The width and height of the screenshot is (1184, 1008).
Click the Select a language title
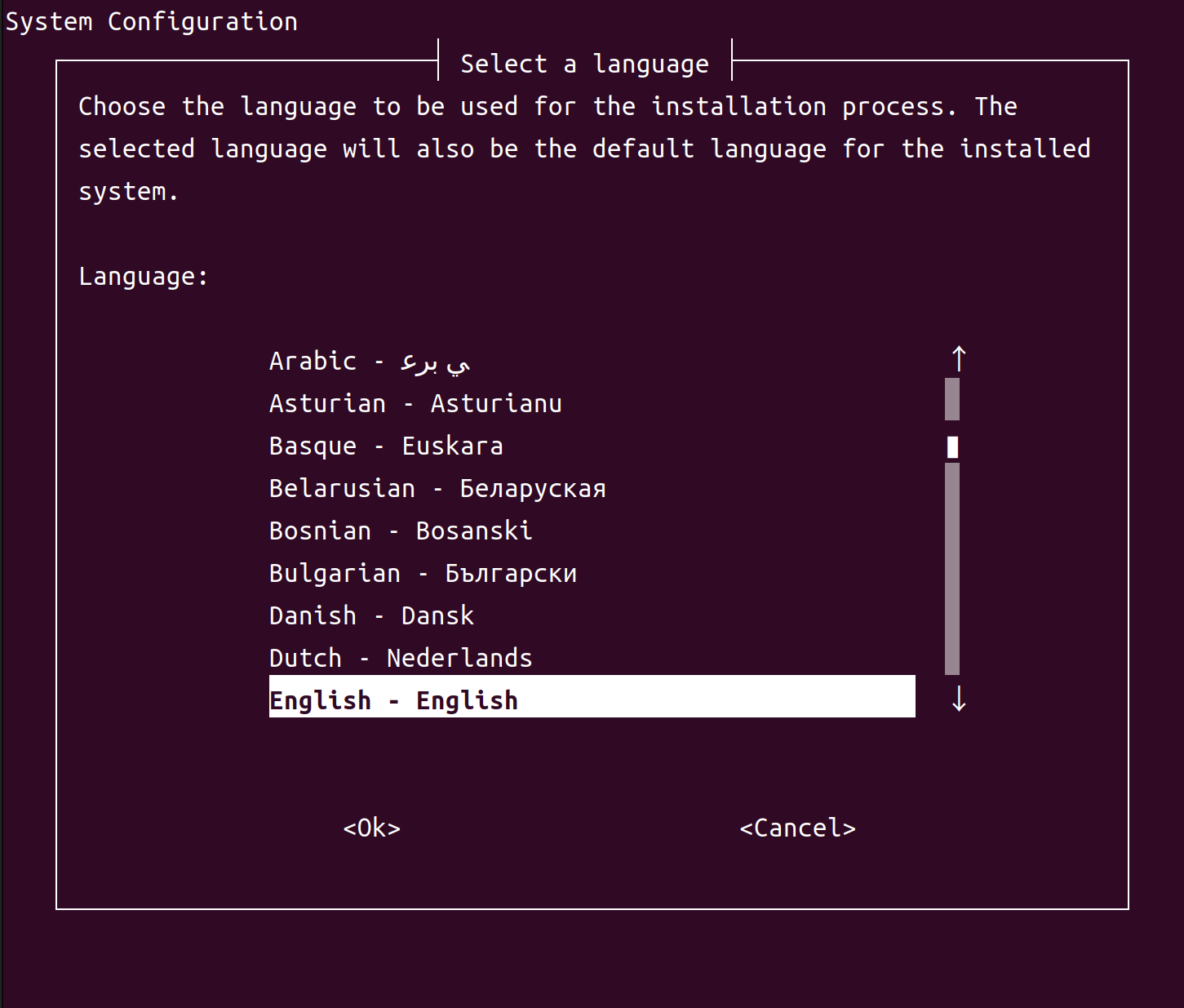[584, 63]
